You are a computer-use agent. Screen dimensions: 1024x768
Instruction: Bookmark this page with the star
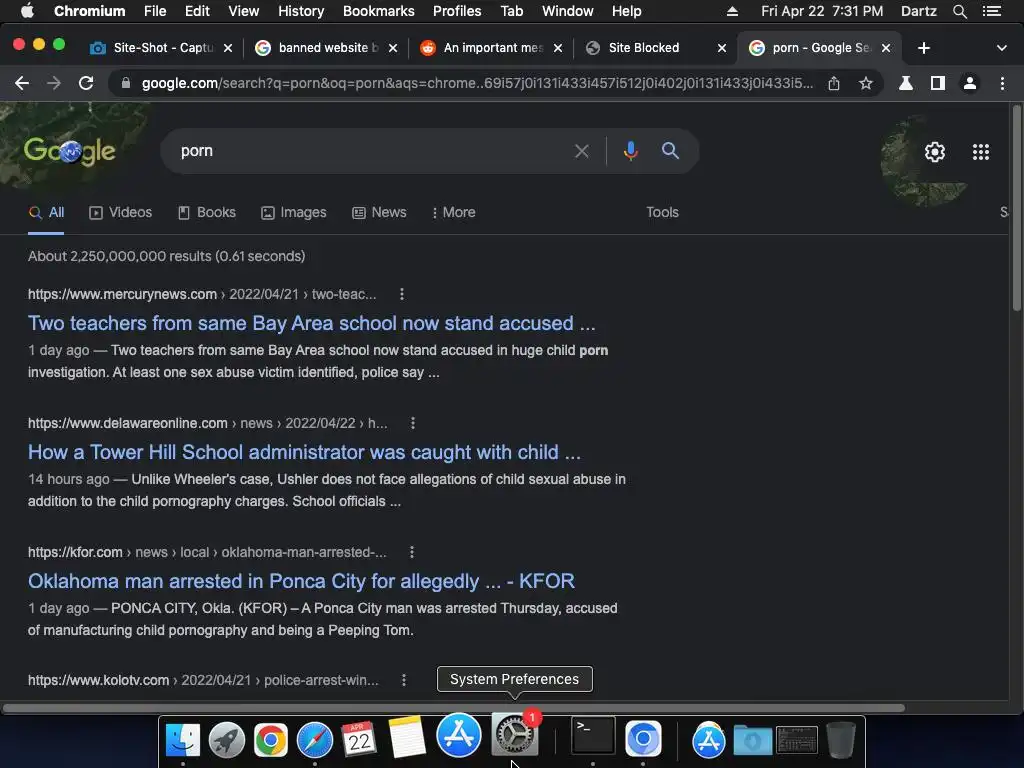[x=866, y=84]
